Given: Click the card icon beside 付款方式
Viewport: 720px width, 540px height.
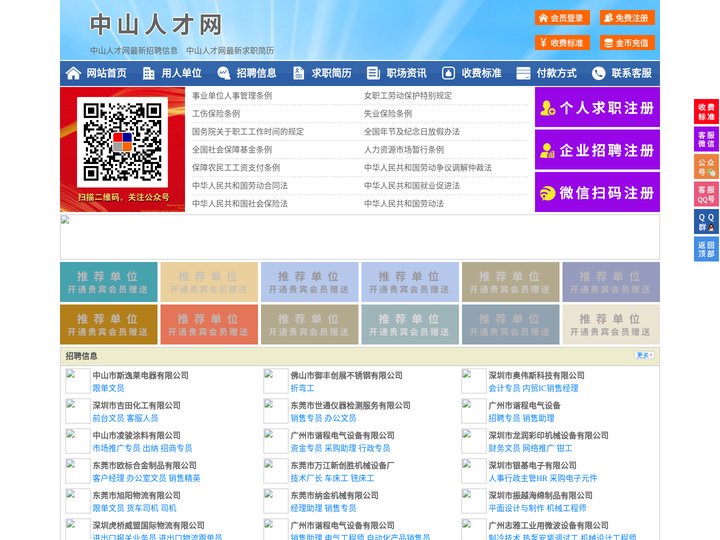Looking at the screenshot, I should [523, 73].
